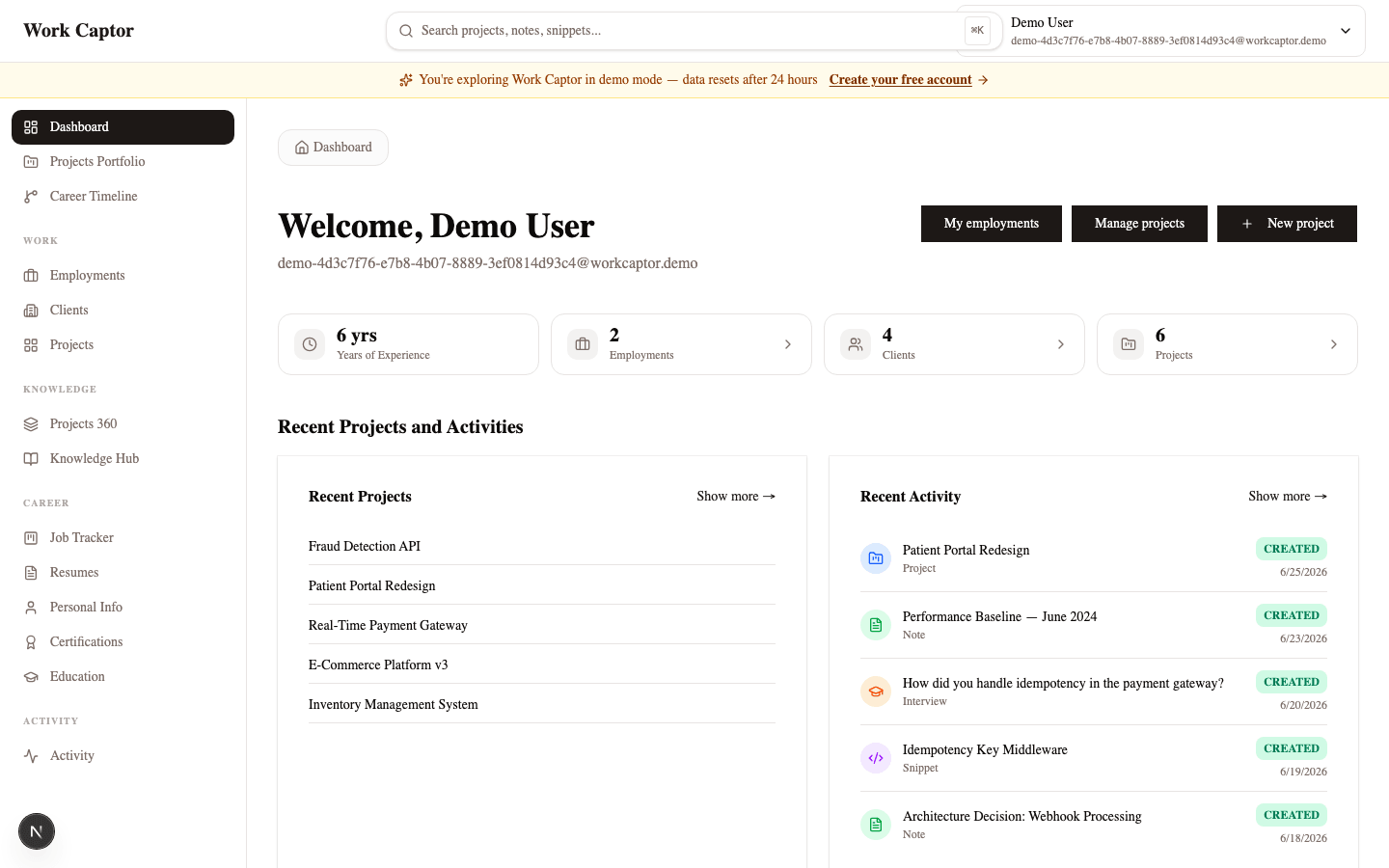This screenshot has height=868, width=1389.
Task: Open Projects 360 section
Action: click(x=123, y=424)
